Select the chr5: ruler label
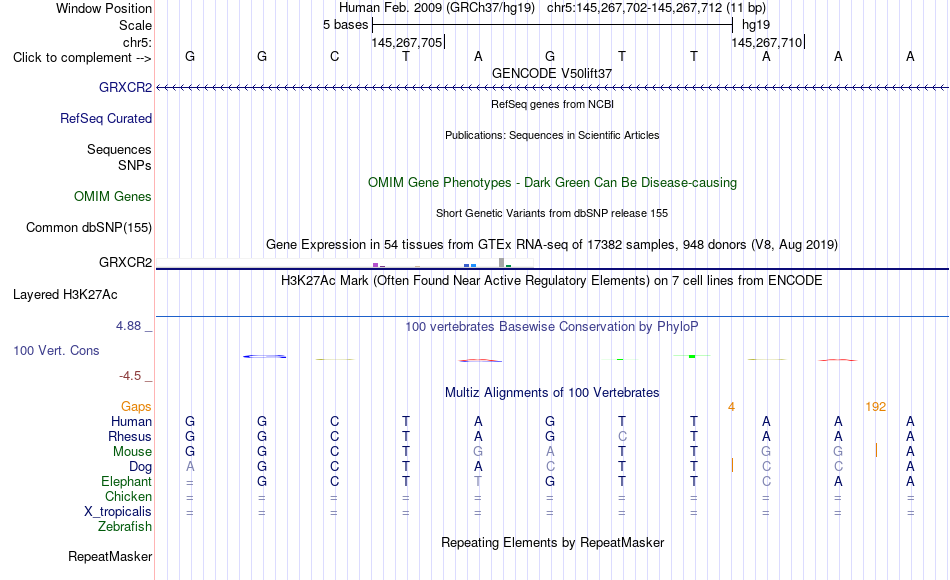 tap(138, 42)
